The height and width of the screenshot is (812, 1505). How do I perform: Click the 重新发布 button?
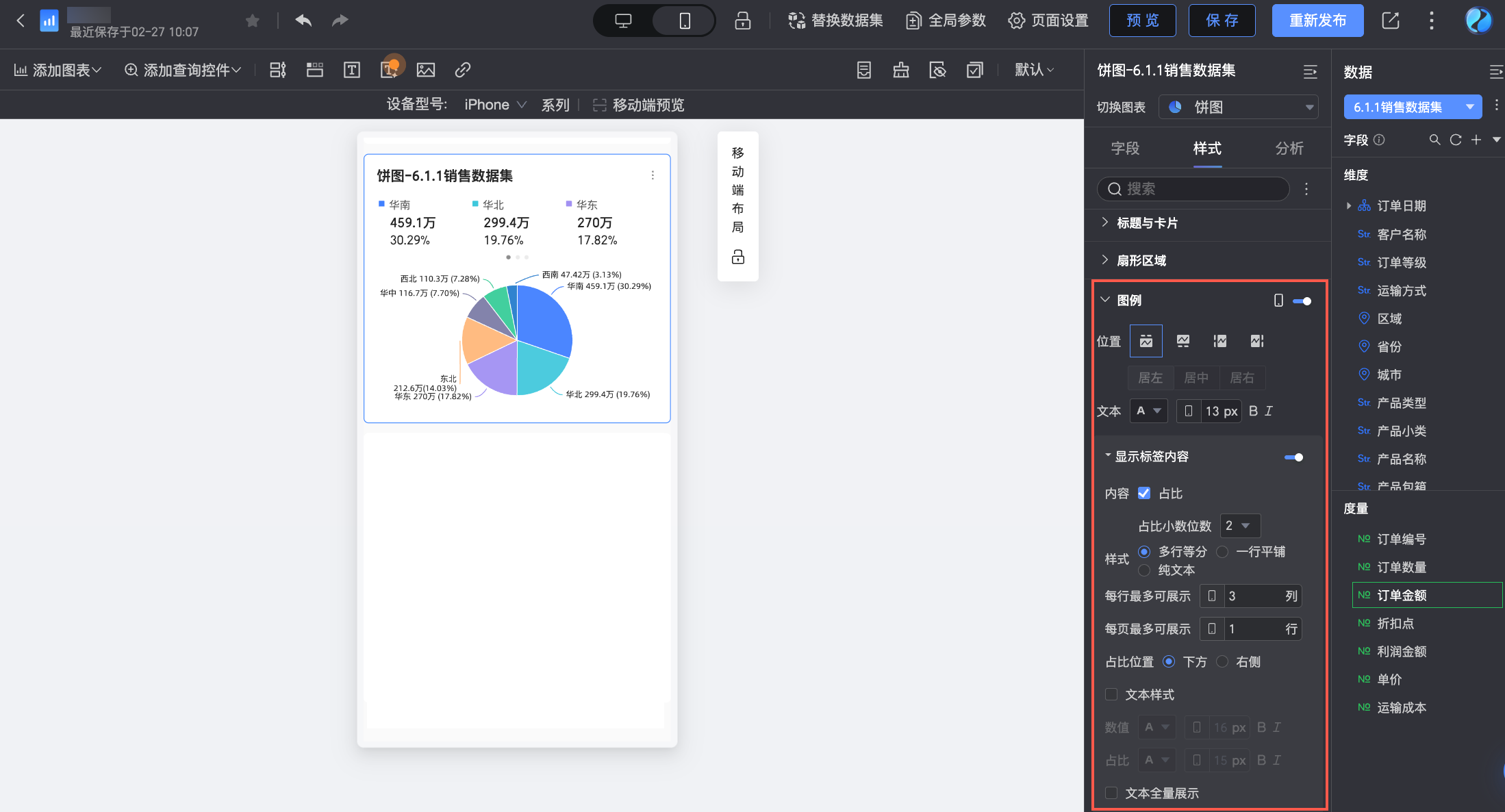pyautogui.click(x=1317, y=21)
